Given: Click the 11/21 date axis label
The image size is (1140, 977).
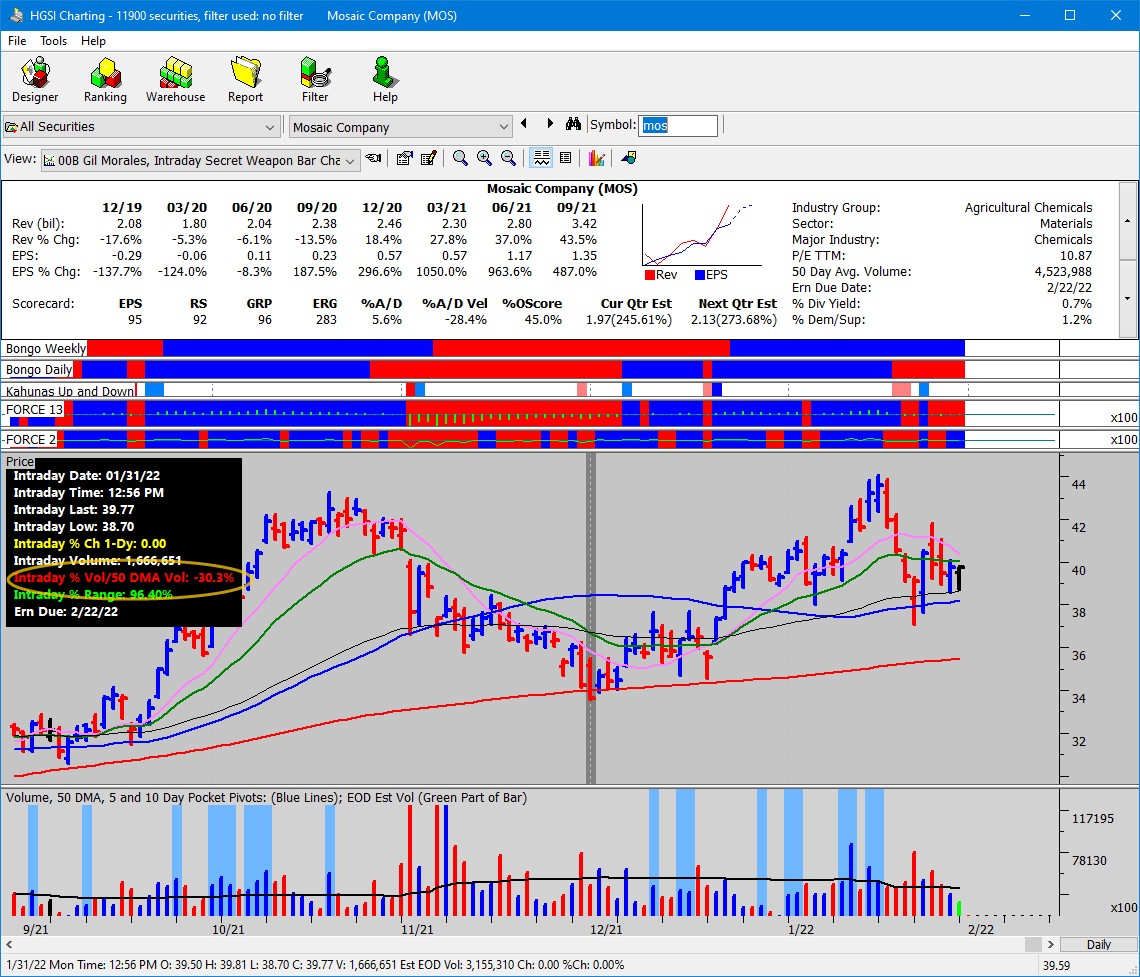Looking at the screenshot, I should 417,930.
